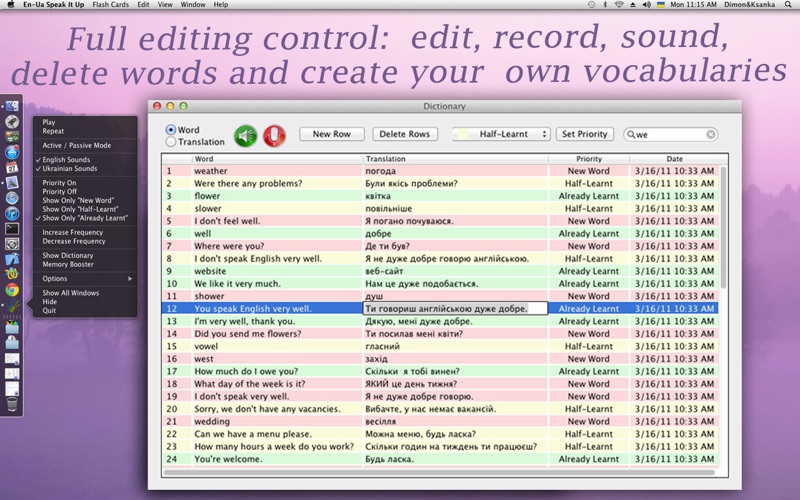This screenshot has height=500, width=800.
Task: Open the Launchpad rocket dock icon
Action: 12,121
